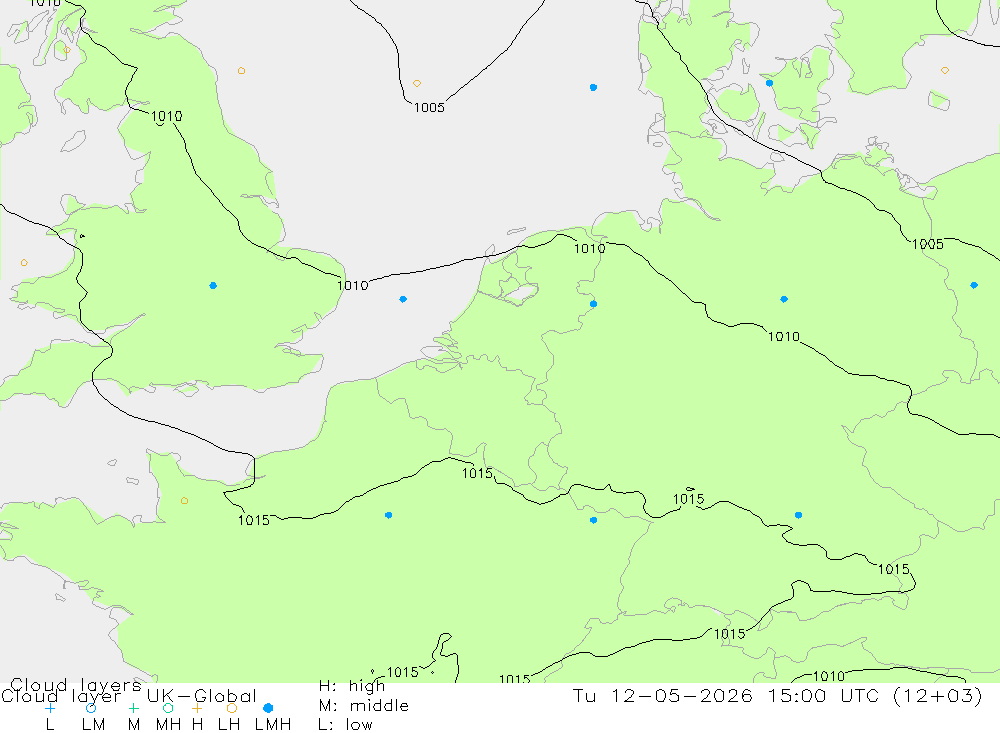Click the 1015 isobar label over Normandy

(254, 521)
